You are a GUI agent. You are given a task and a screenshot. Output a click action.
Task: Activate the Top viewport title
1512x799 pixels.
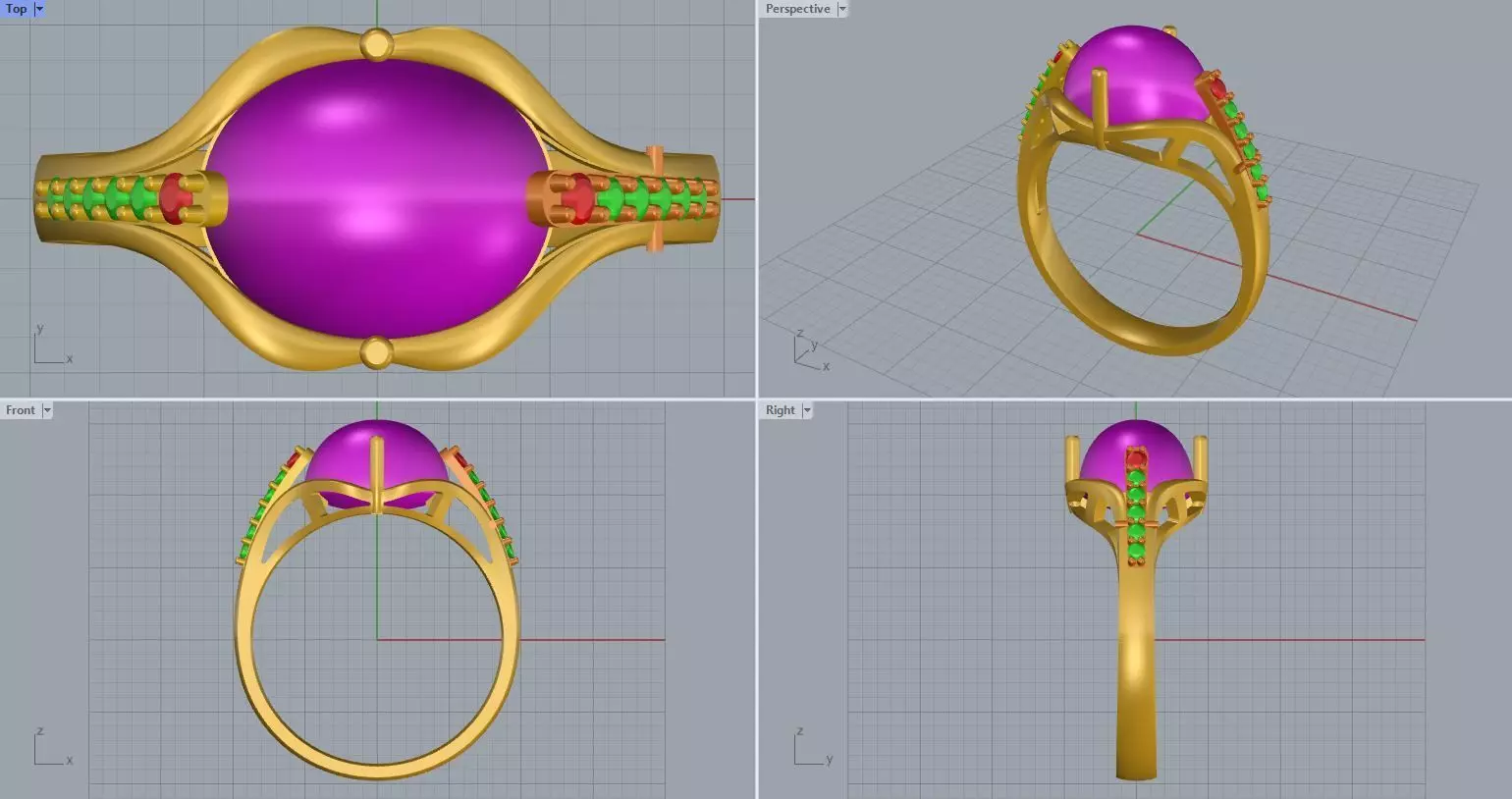pos(17,9)
